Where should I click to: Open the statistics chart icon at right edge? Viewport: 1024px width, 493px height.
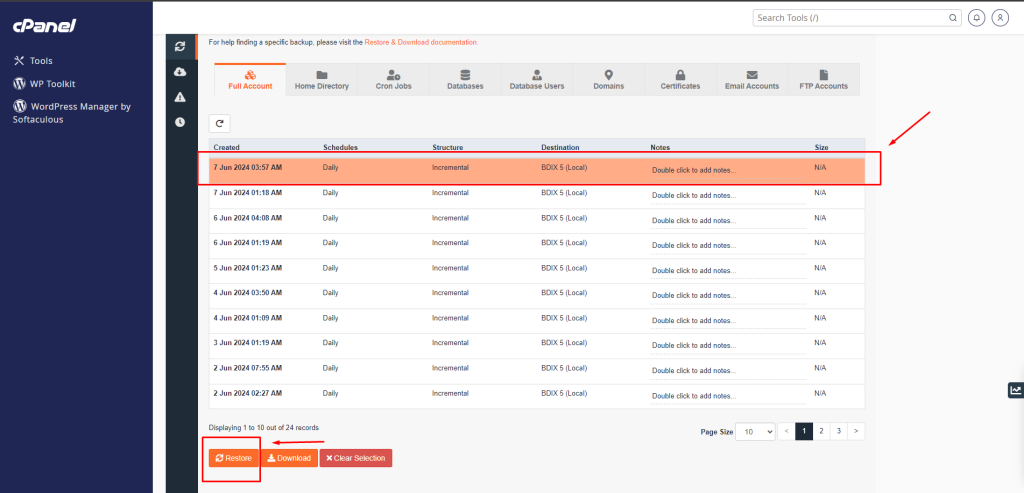(1016, 390)
